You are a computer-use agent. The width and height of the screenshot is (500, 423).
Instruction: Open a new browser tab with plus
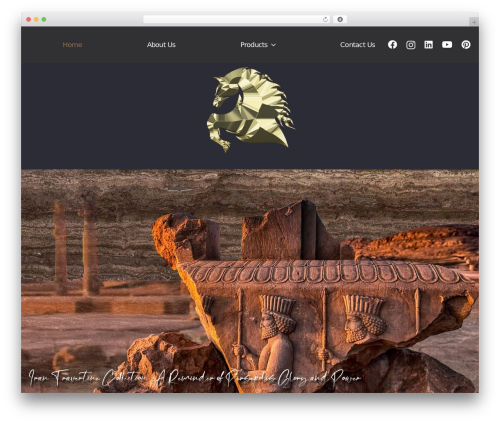[474, 22]
